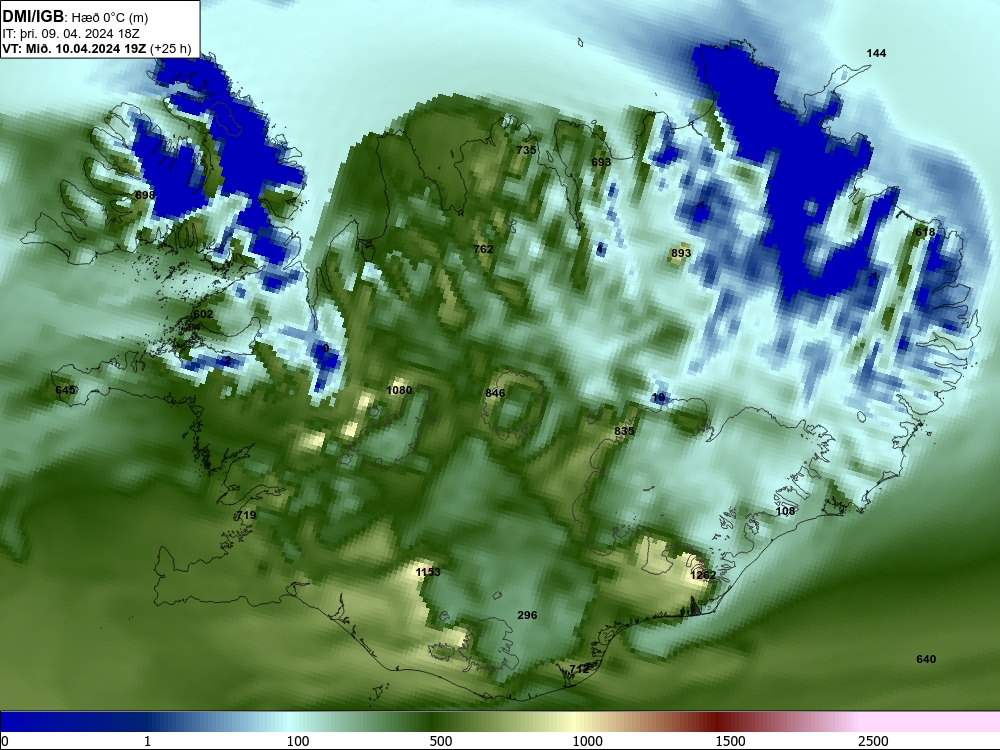
Task: Click the 100 label on color scale
Action: (x=298, y=741)
